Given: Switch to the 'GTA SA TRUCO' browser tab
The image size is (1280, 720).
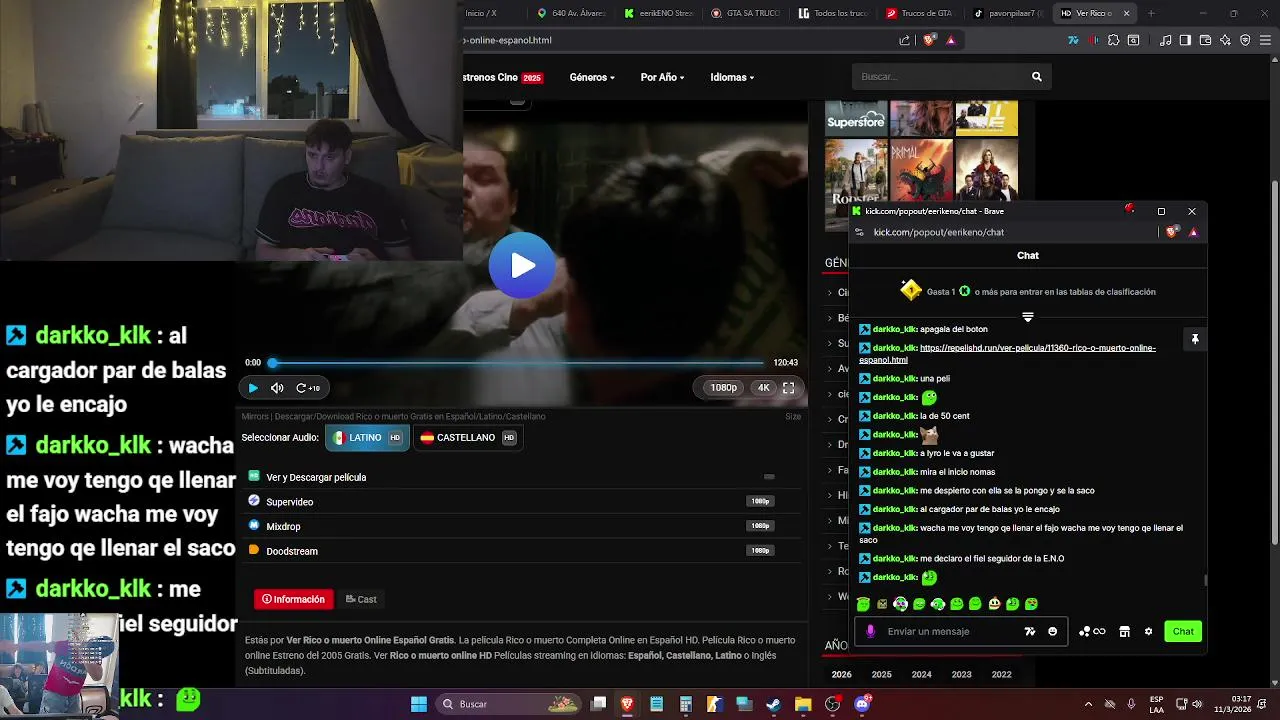Looking at the screenshot, I should tap(746, 13).
